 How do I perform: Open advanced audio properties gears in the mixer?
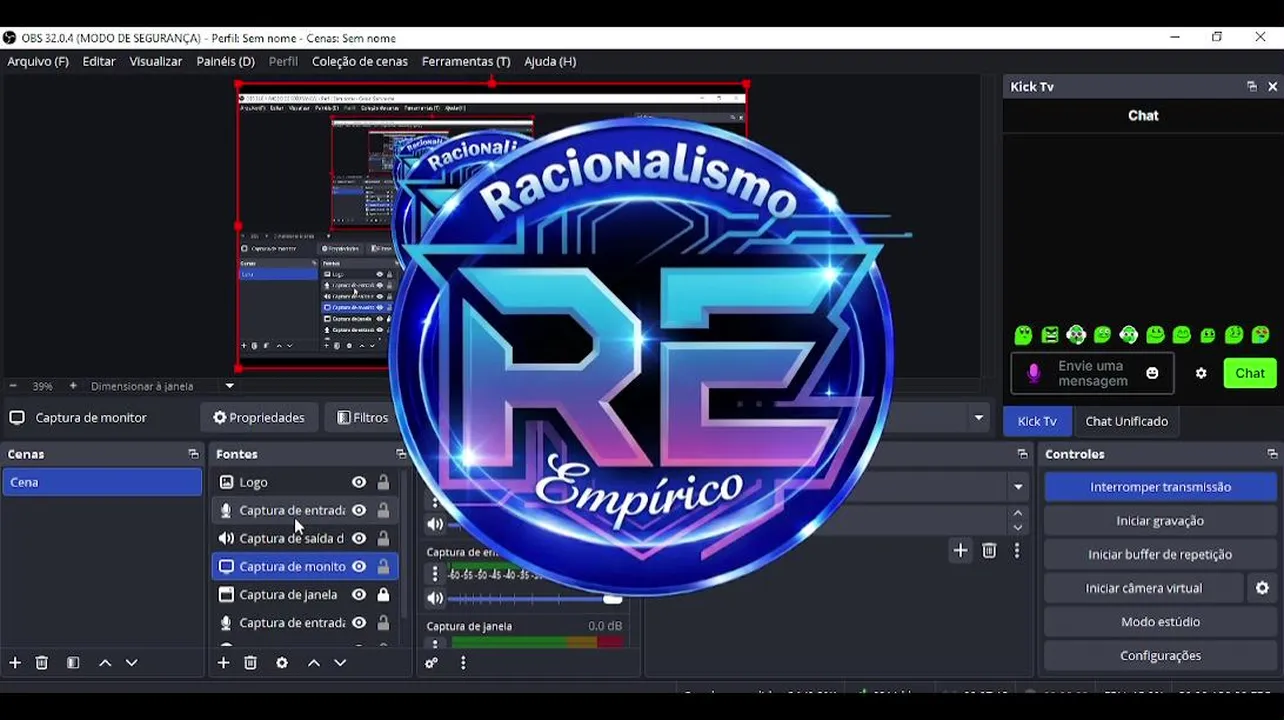tap(431, 663)
